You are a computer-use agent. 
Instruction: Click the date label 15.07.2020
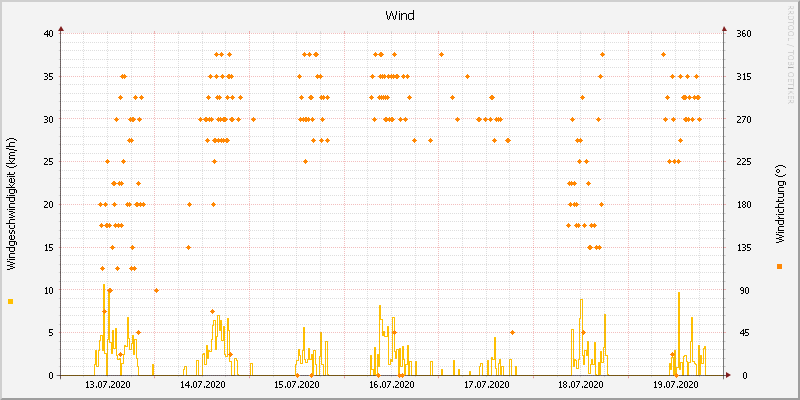[297, 385]
